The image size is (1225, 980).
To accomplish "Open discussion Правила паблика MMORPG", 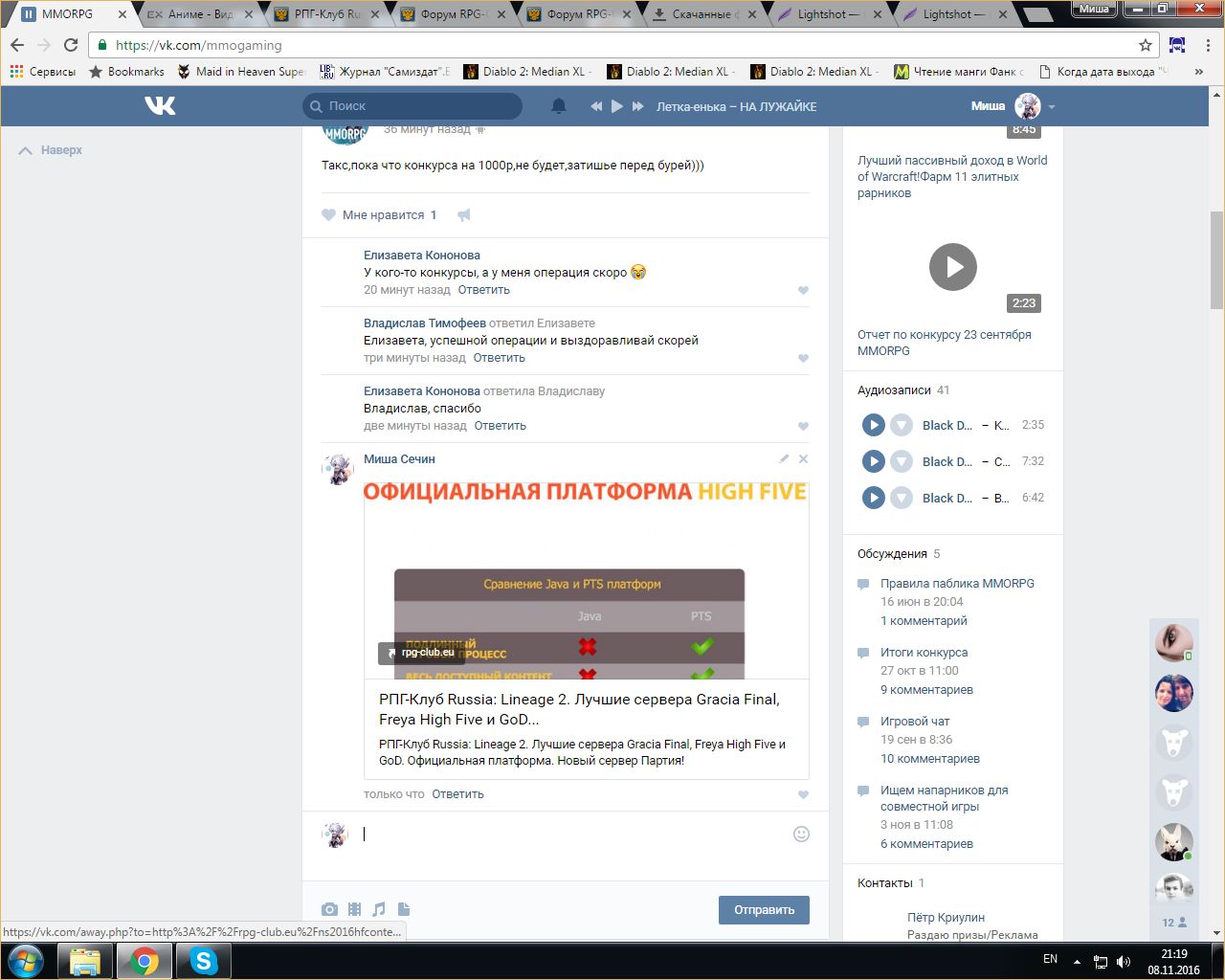I will point(957,584).
